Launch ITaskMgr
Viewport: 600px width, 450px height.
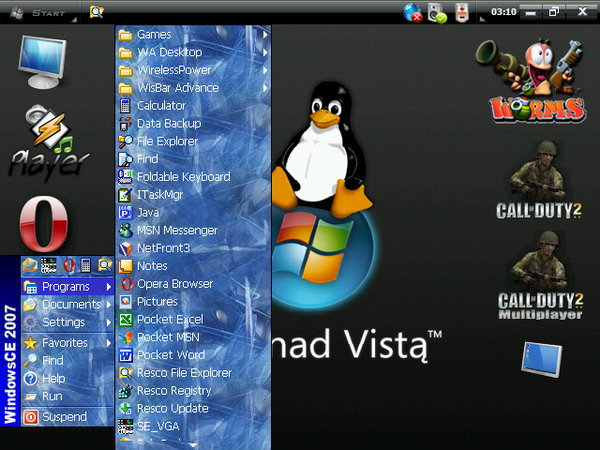[x=193, y=195]
